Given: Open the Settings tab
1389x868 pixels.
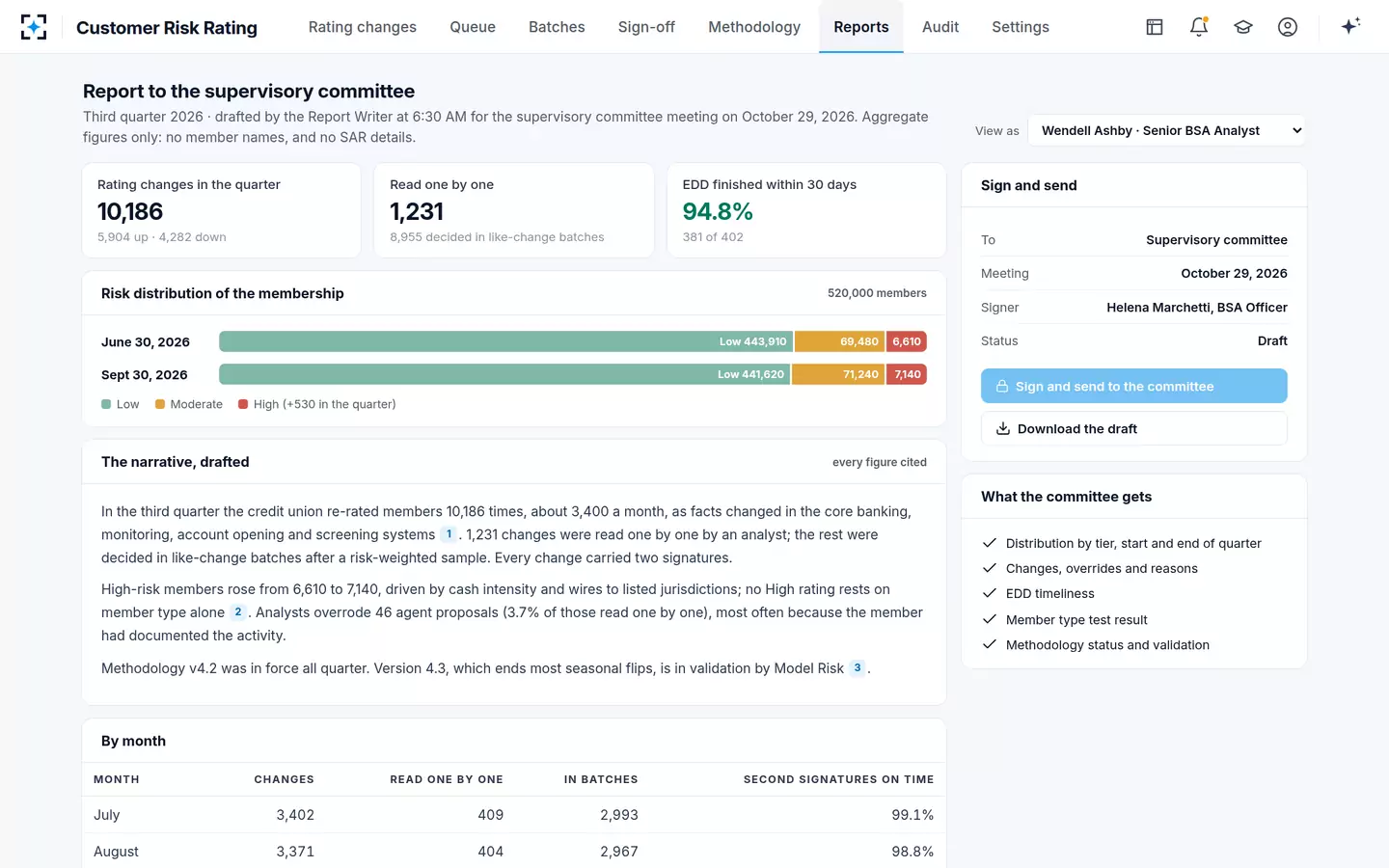Looking at the screenshot, I should pos(1021,27).
